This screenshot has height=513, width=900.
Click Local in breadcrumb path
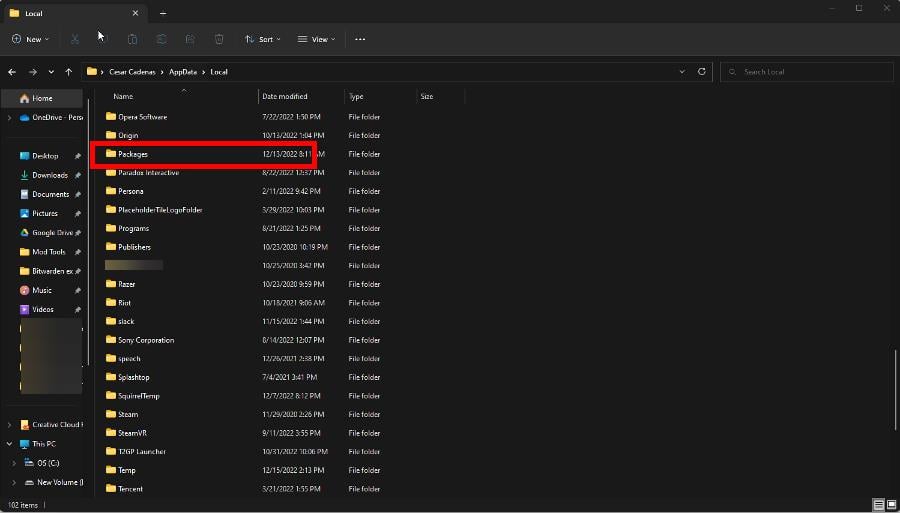coord(219,72)
